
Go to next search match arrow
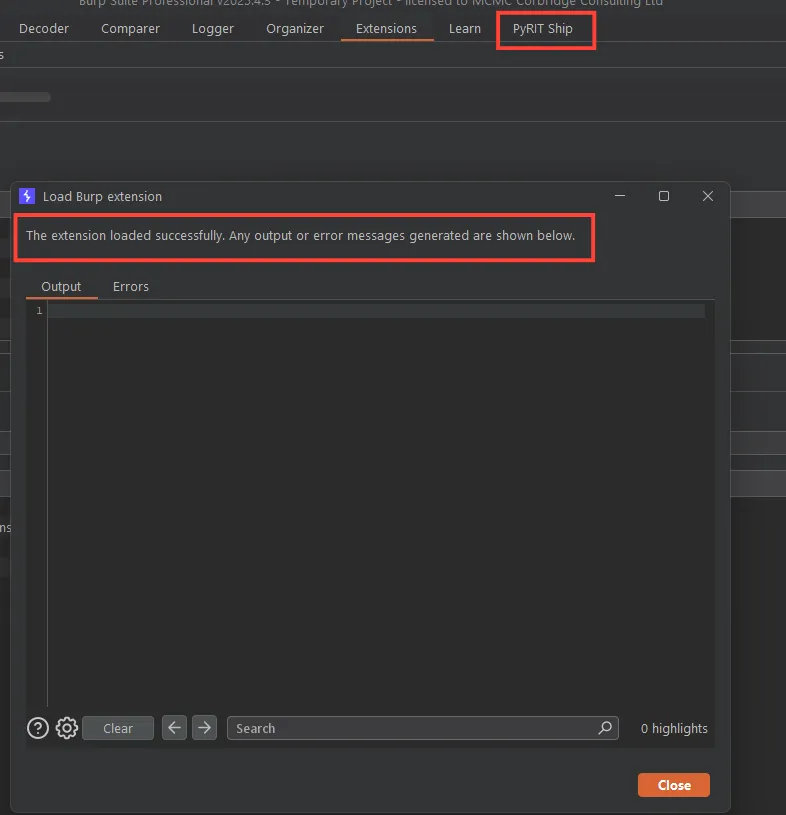pos(204,727)
